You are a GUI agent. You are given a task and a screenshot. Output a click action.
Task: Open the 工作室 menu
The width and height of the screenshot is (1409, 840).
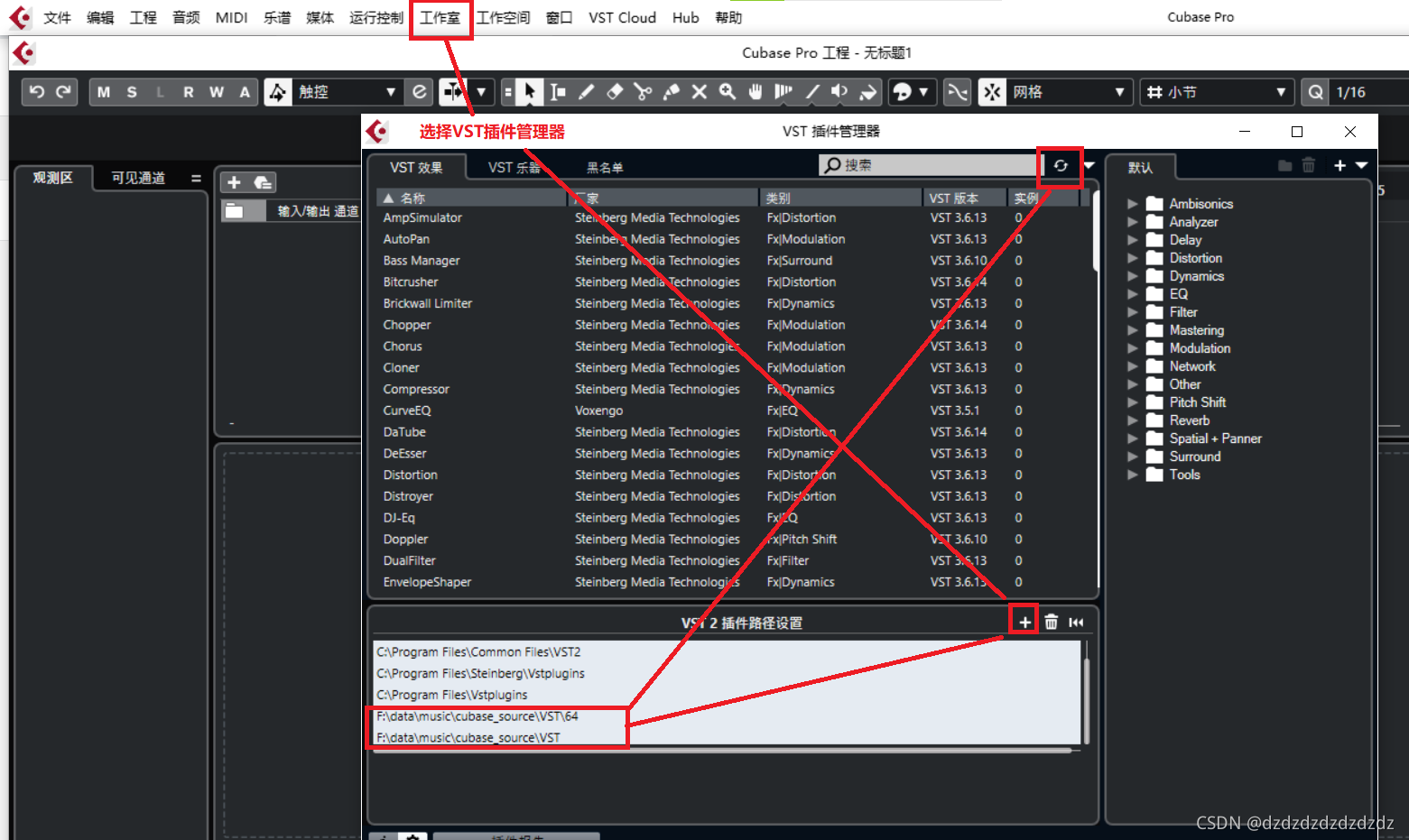440,17
